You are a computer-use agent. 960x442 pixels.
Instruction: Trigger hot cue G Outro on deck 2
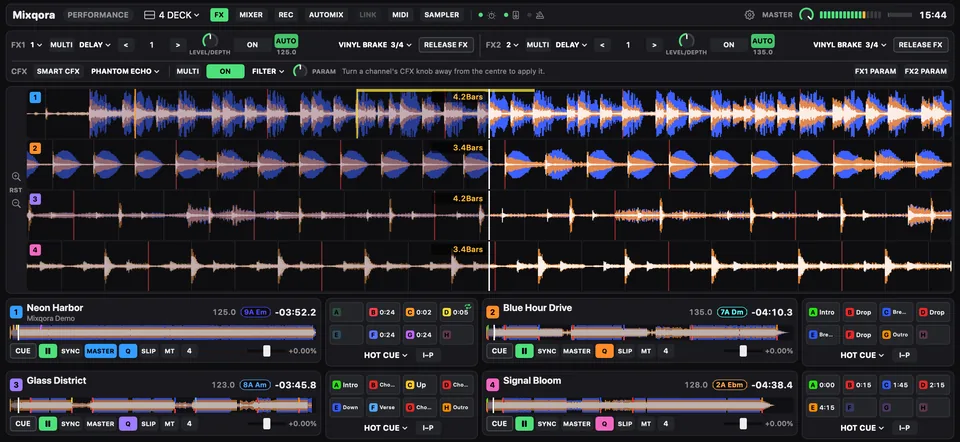[896, 335]
